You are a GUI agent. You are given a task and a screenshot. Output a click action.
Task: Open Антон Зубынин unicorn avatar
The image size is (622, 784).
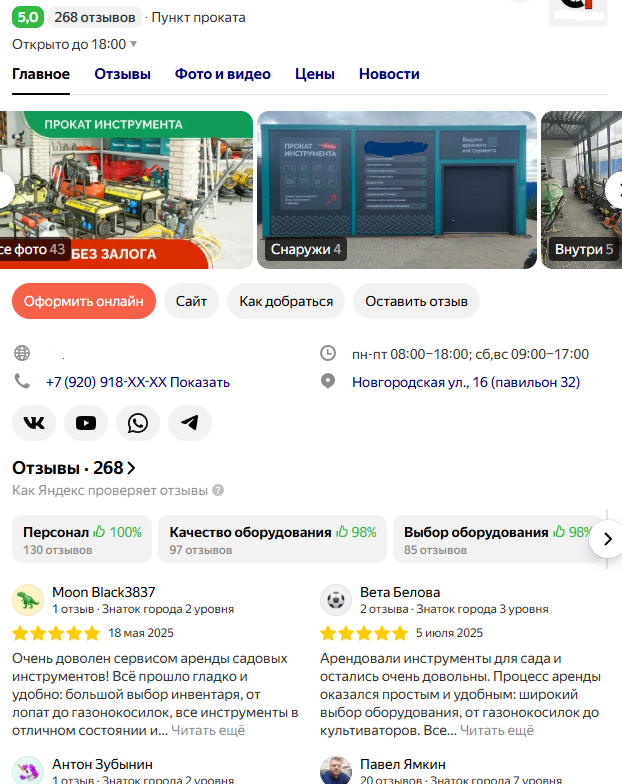(28, 770)
